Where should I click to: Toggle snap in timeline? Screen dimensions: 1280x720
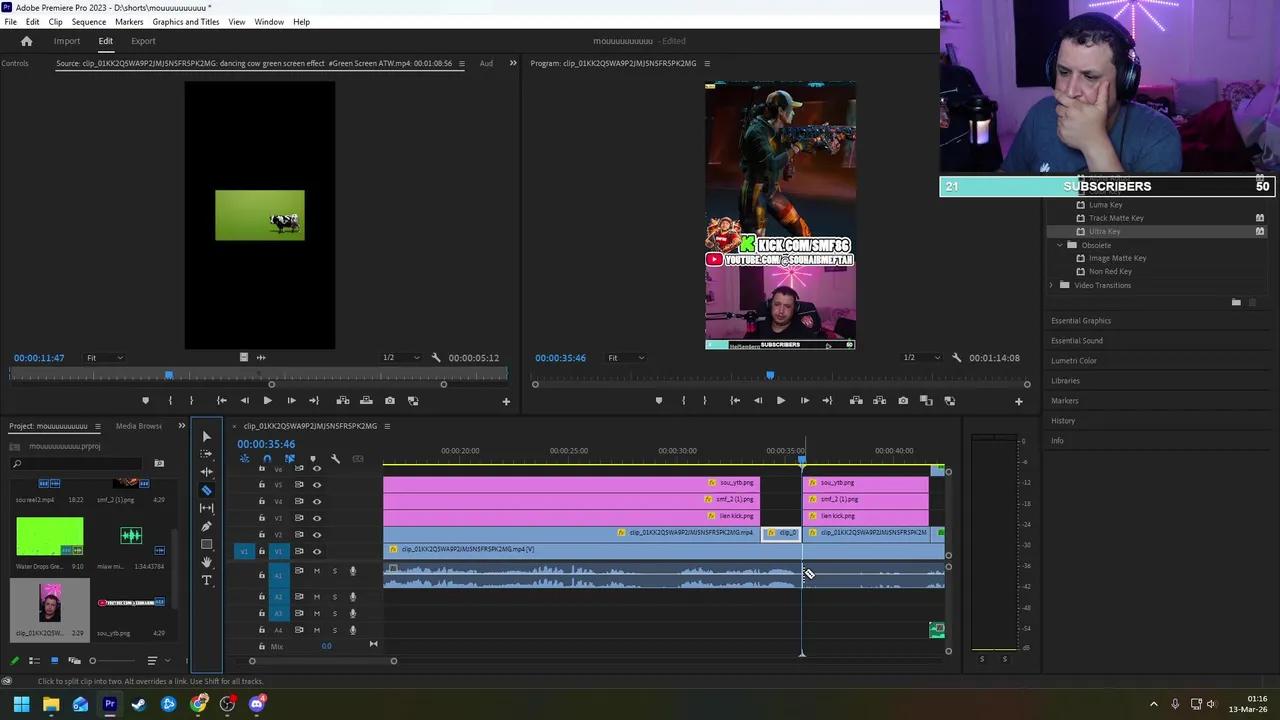[x=267, y=459]
